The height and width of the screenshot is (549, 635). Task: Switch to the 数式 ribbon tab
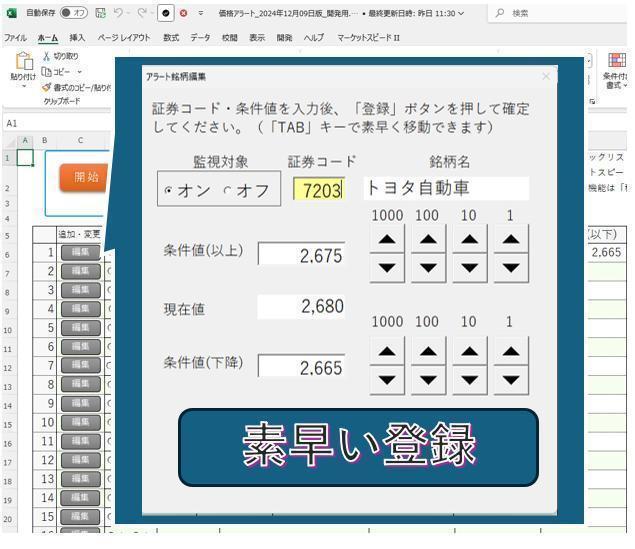pyautogui.click(x=171, y=38)
